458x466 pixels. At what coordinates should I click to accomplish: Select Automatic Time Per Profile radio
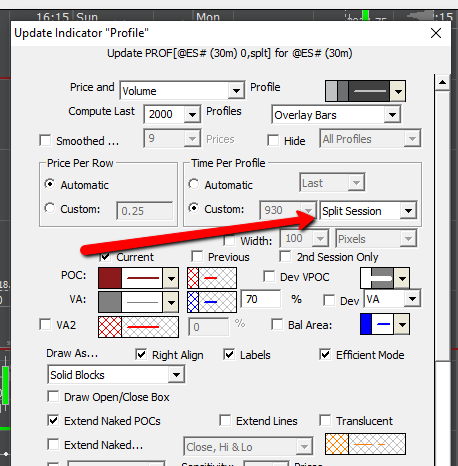point(194,184)
